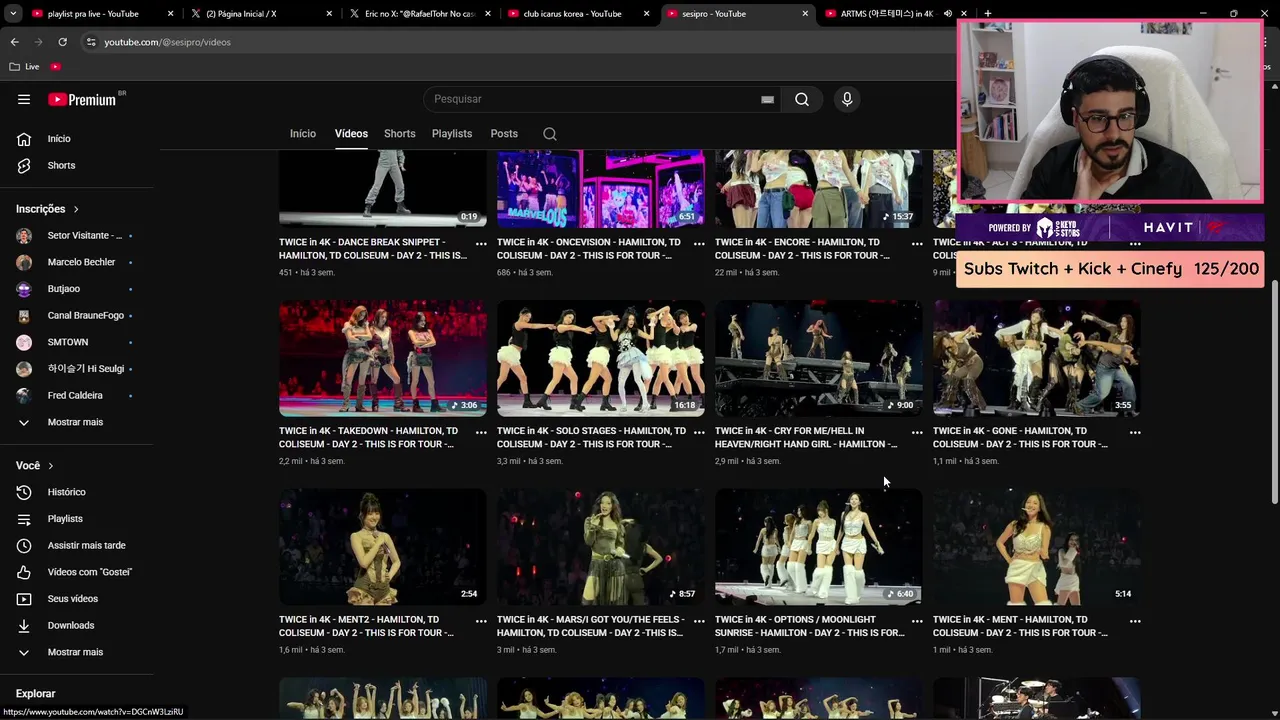Expand Inscrições section chevron
This screenshot has width=1280, height=720.
(x=76, y=209)
